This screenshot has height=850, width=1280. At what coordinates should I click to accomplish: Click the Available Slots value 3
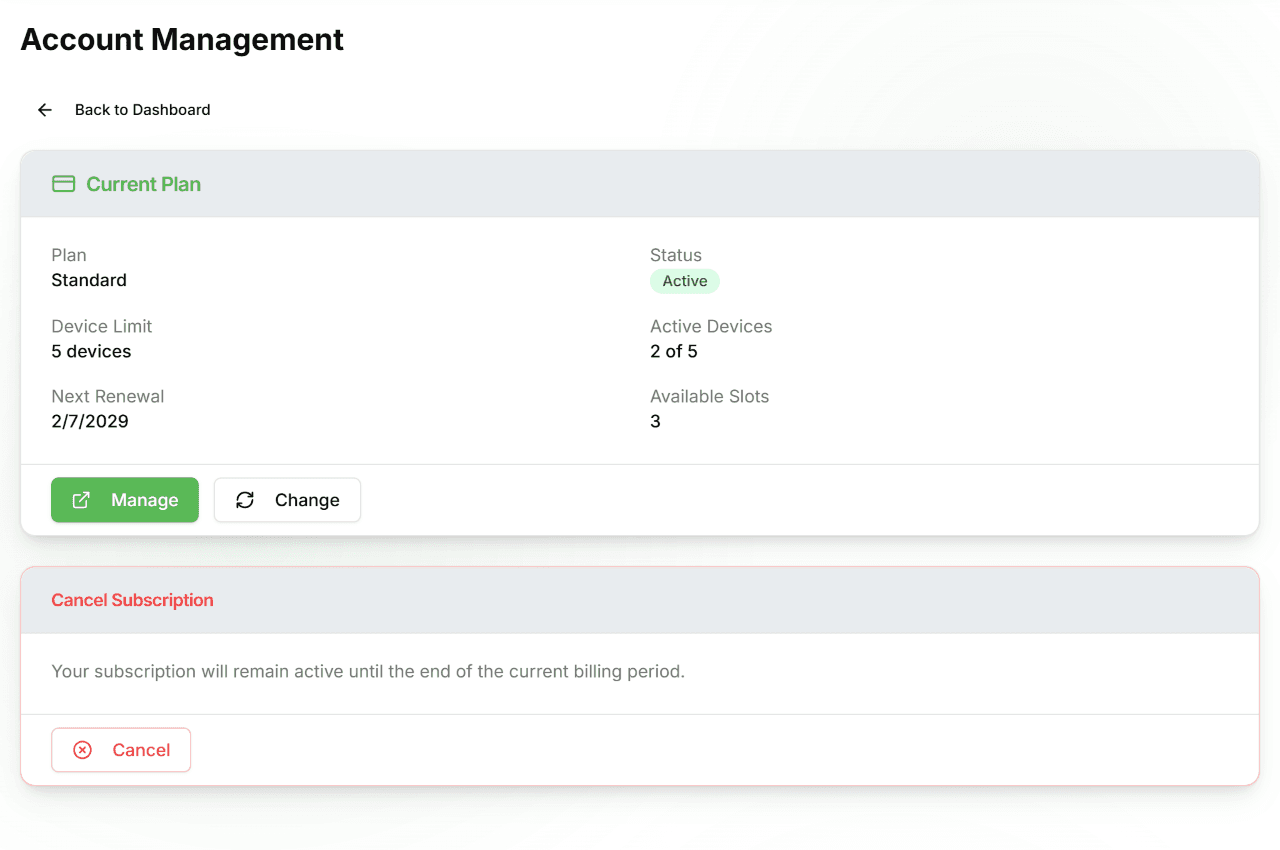pyautogui.click(x=655, y=421)
